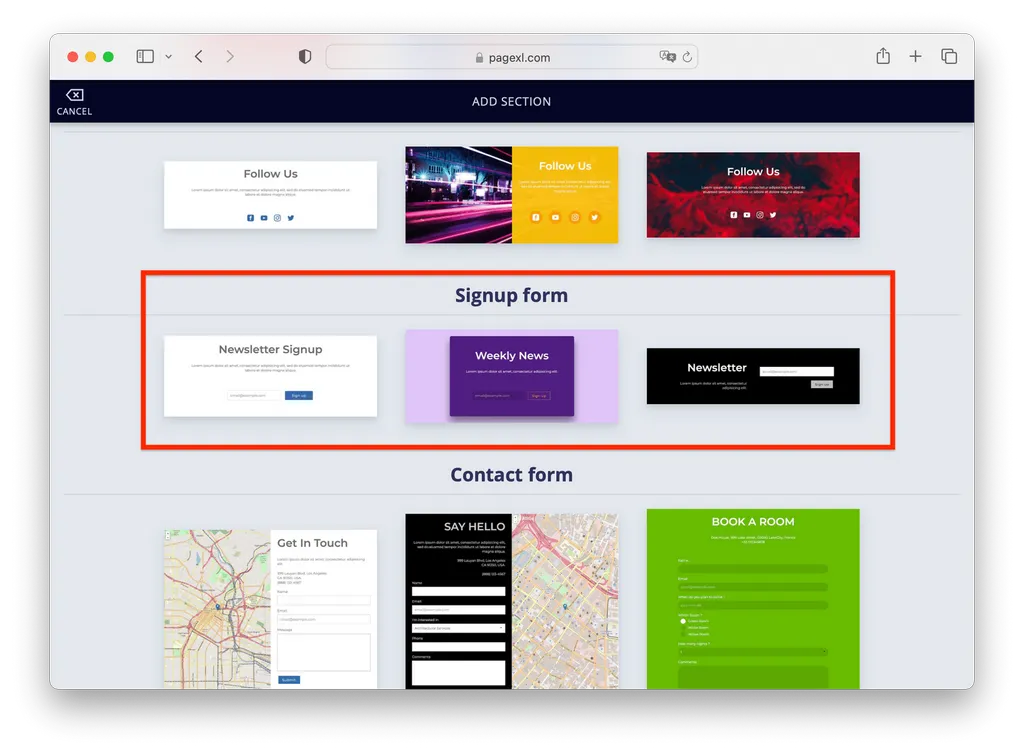The height and width of the screenshot is (755, 1024).
Task: Click the Signup form heading
Action: coord(511,295)
